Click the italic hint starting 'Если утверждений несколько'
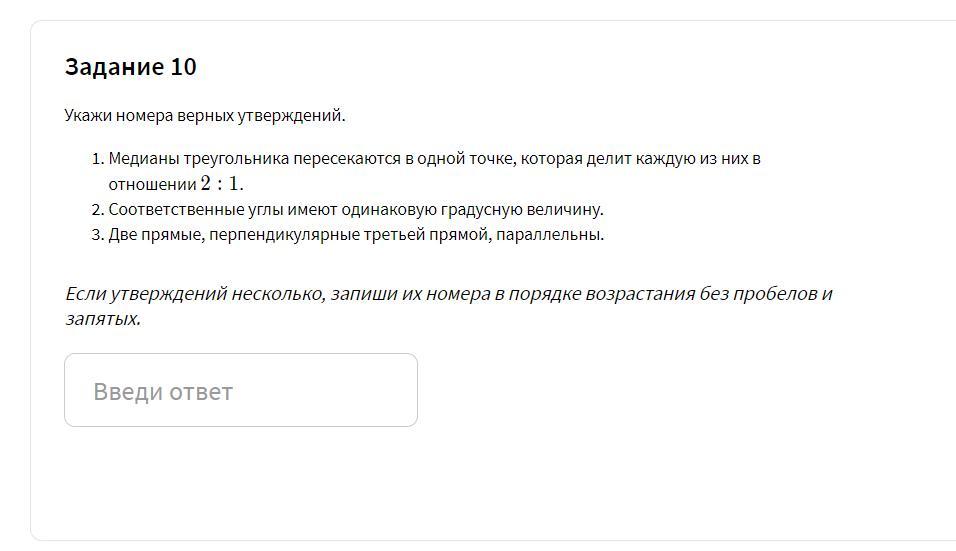This screenshot has width=956, height=551. pos(449,306)
